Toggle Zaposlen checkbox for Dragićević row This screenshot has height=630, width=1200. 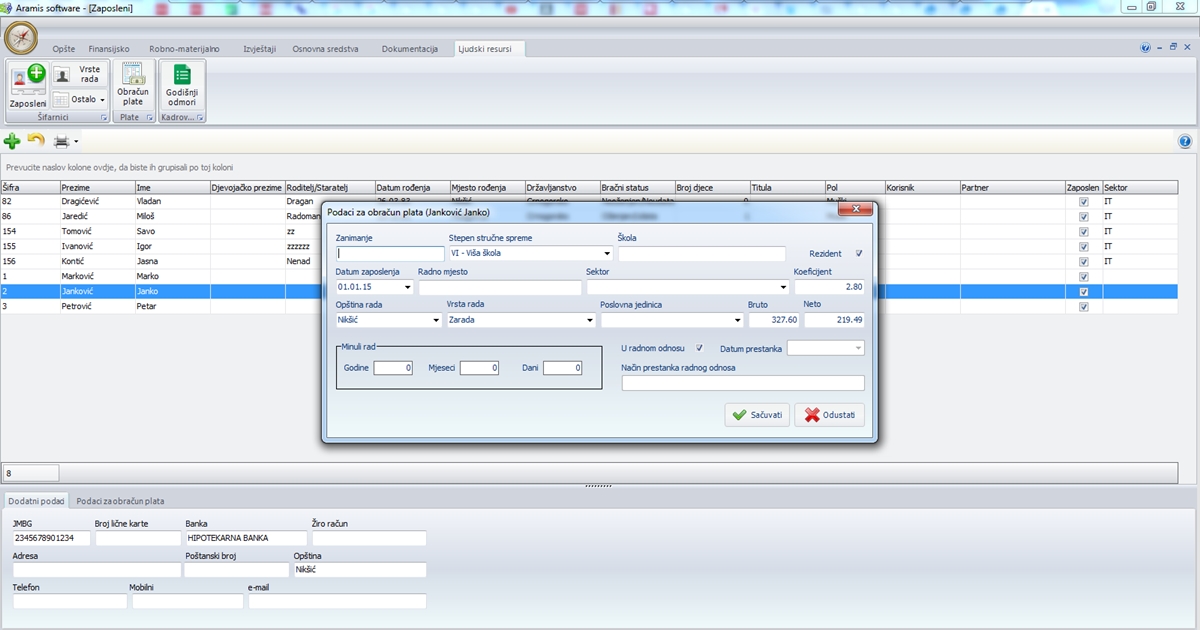tap(1083, 202)
